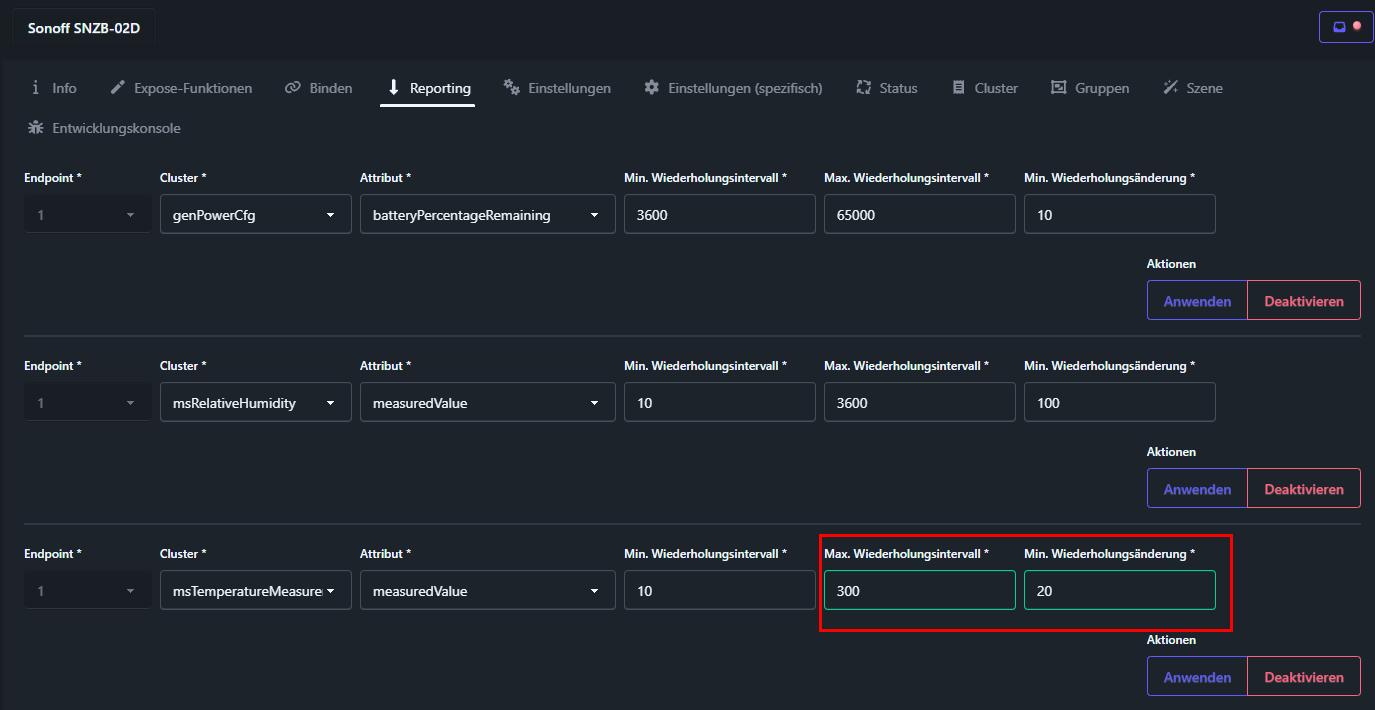Image resolution: width=1375 pixels, height=710 pixels.
Task: Switch to the Cluster tab
Action: [985, 88]
